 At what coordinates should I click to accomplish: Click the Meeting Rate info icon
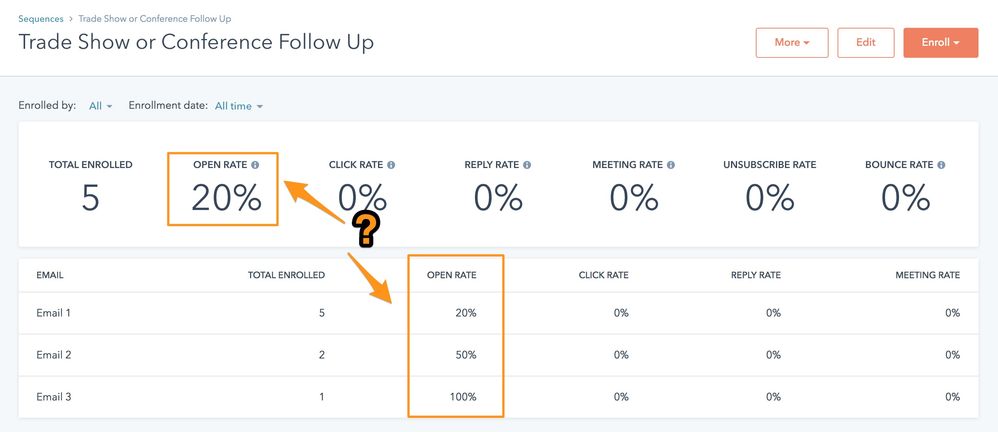tap(671, 165)
